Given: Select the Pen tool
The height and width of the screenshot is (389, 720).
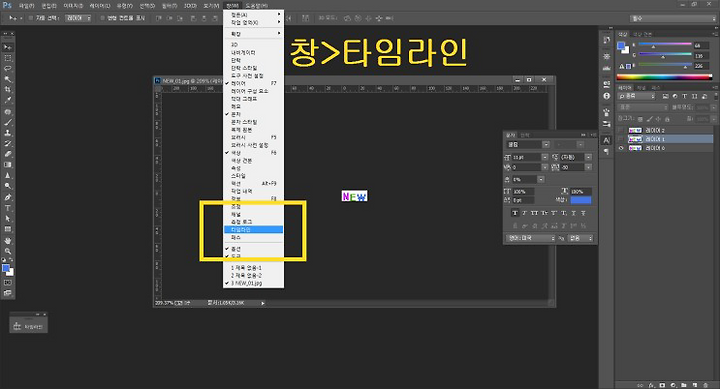Looking at the screenshot, I should (8, 197).
